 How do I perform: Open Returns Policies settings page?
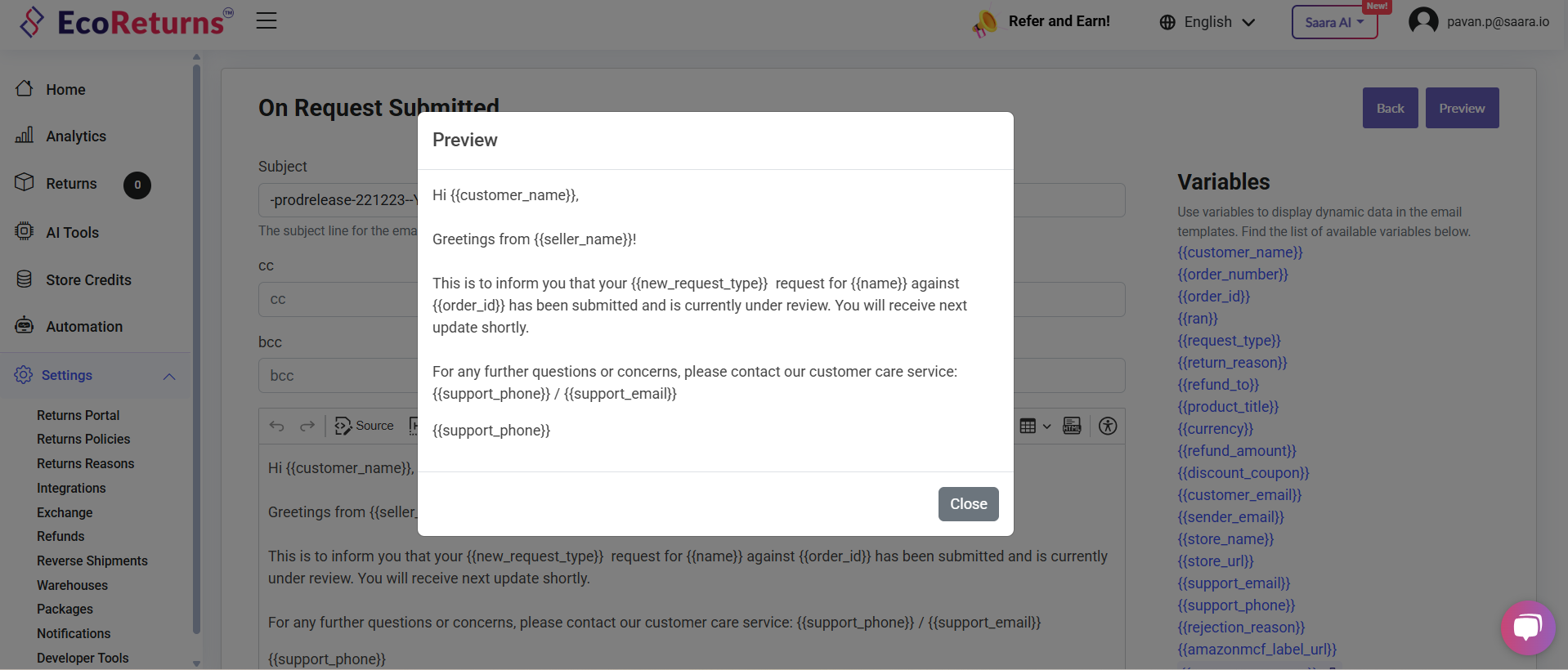[x=83, y=440]
